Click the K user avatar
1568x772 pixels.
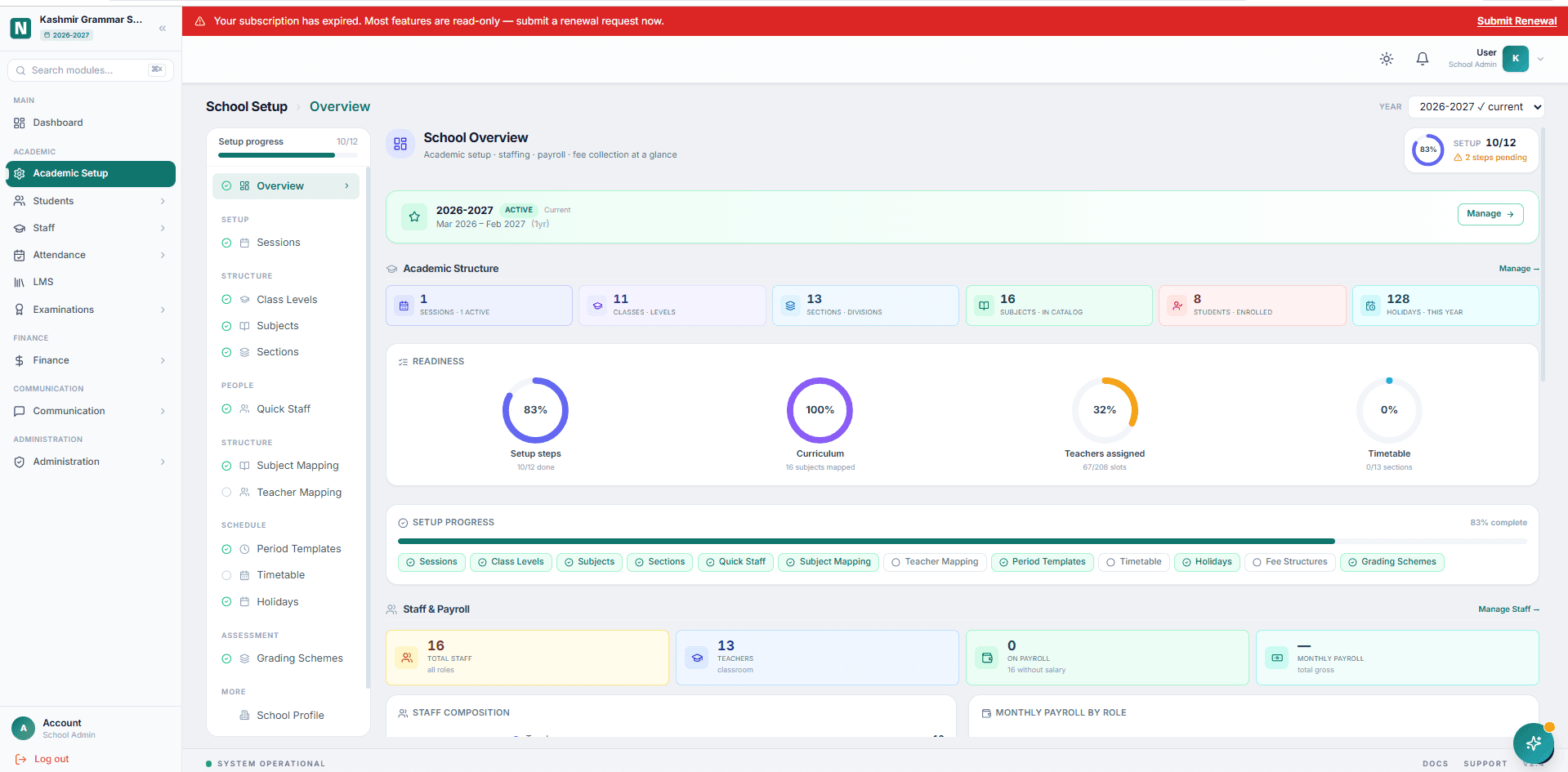(x=1516, y=59)
